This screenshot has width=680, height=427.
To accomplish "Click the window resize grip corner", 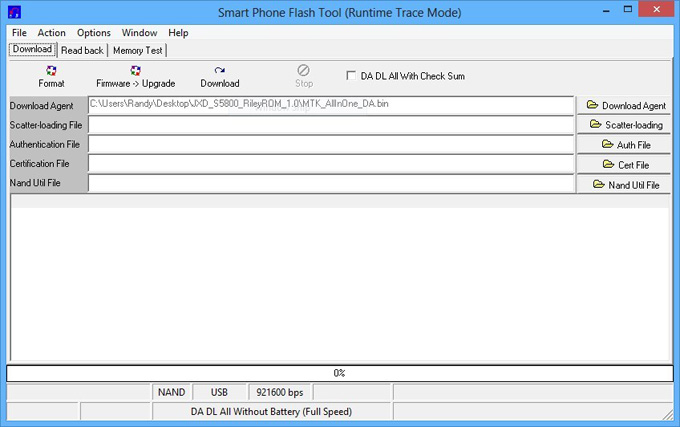I will click(668, 415).
